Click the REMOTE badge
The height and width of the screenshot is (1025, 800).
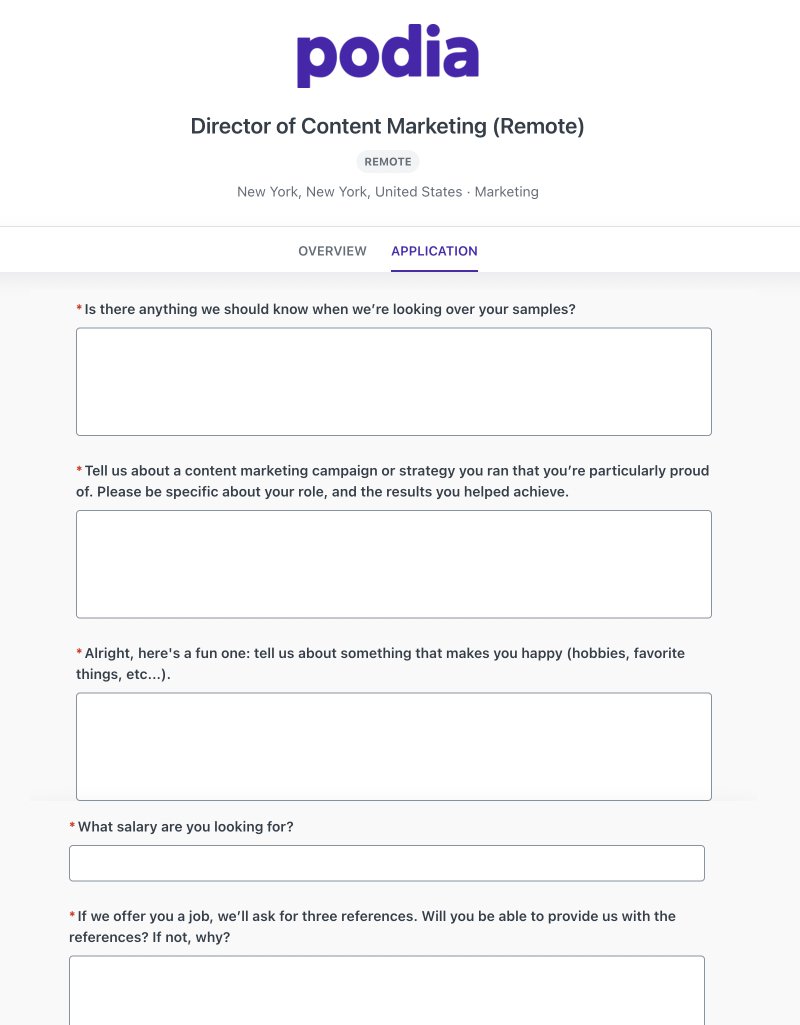388,161
